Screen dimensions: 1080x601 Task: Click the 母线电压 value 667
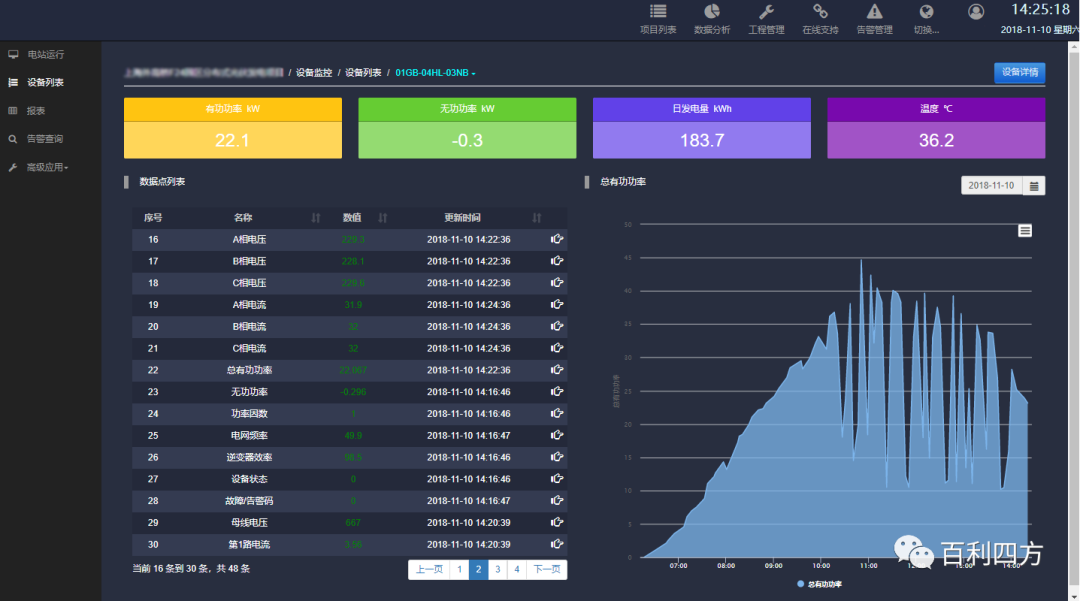pos(353,523)
